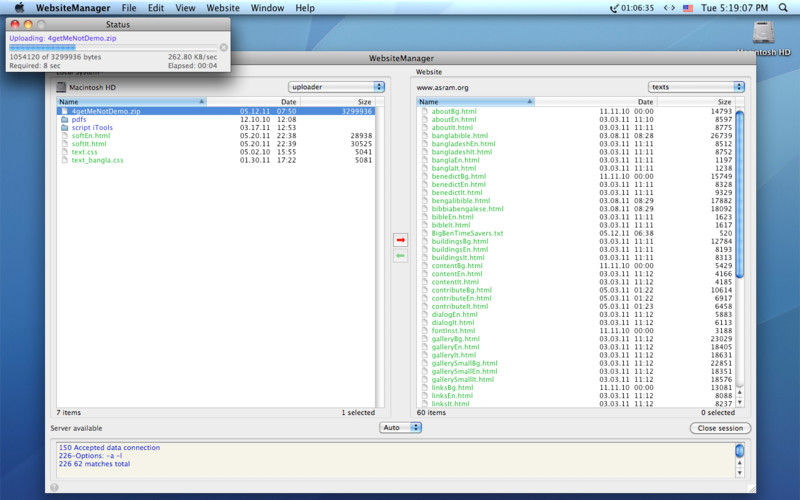Click the script iTools folder icon
This screenshot has width=800, height=500.
point(64,128)
